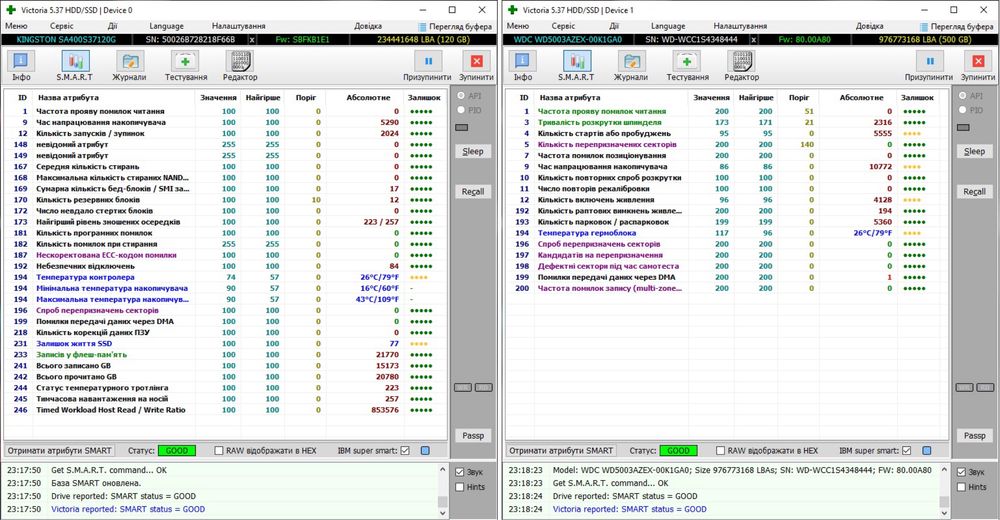The width and height of the screenshot is (1000, 520).
Task: Click Passp button in Device 1 window
Action: point(974,436)
